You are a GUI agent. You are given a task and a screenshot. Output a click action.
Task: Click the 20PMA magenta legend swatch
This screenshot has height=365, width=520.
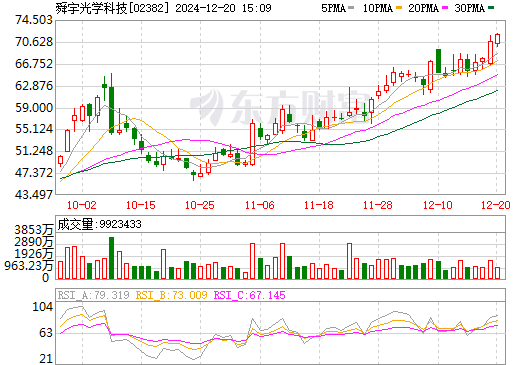point(445,8)
